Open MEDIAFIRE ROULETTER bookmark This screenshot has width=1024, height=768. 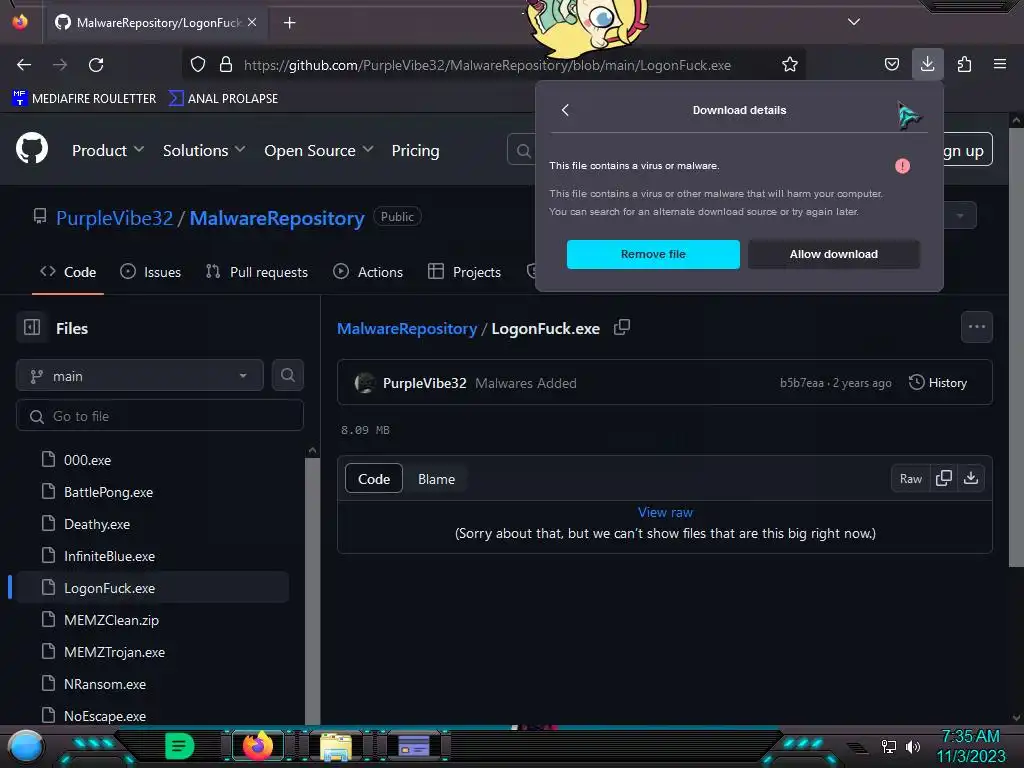coord(84,99)
